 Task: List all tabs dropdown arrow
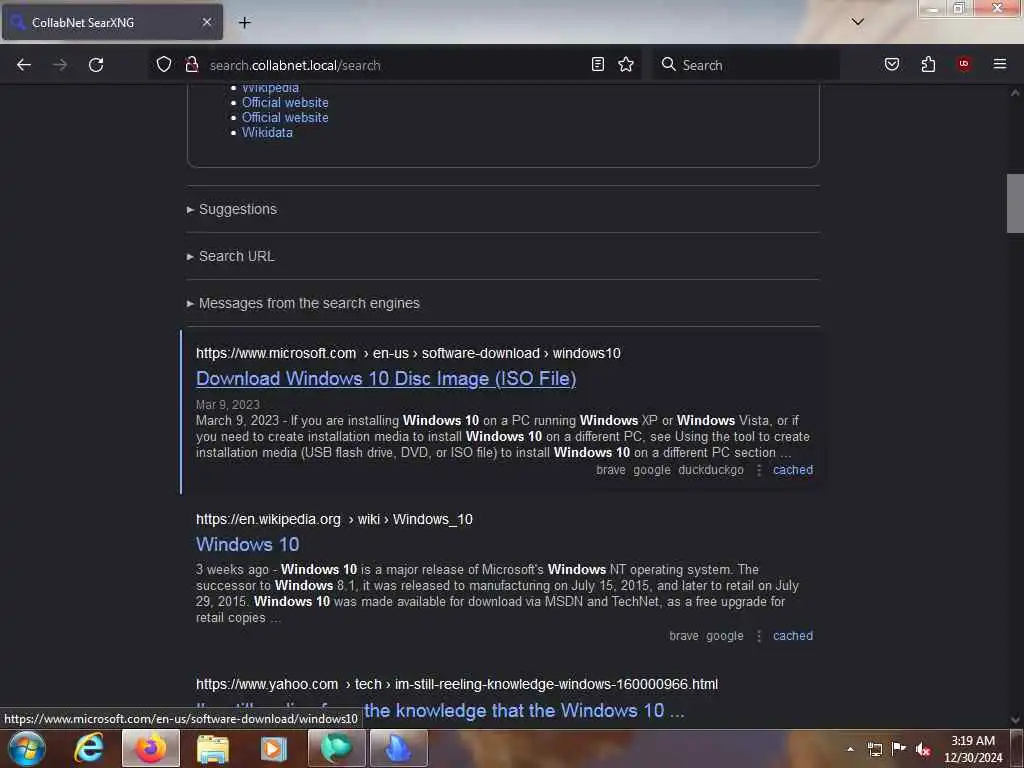(858, 22)
